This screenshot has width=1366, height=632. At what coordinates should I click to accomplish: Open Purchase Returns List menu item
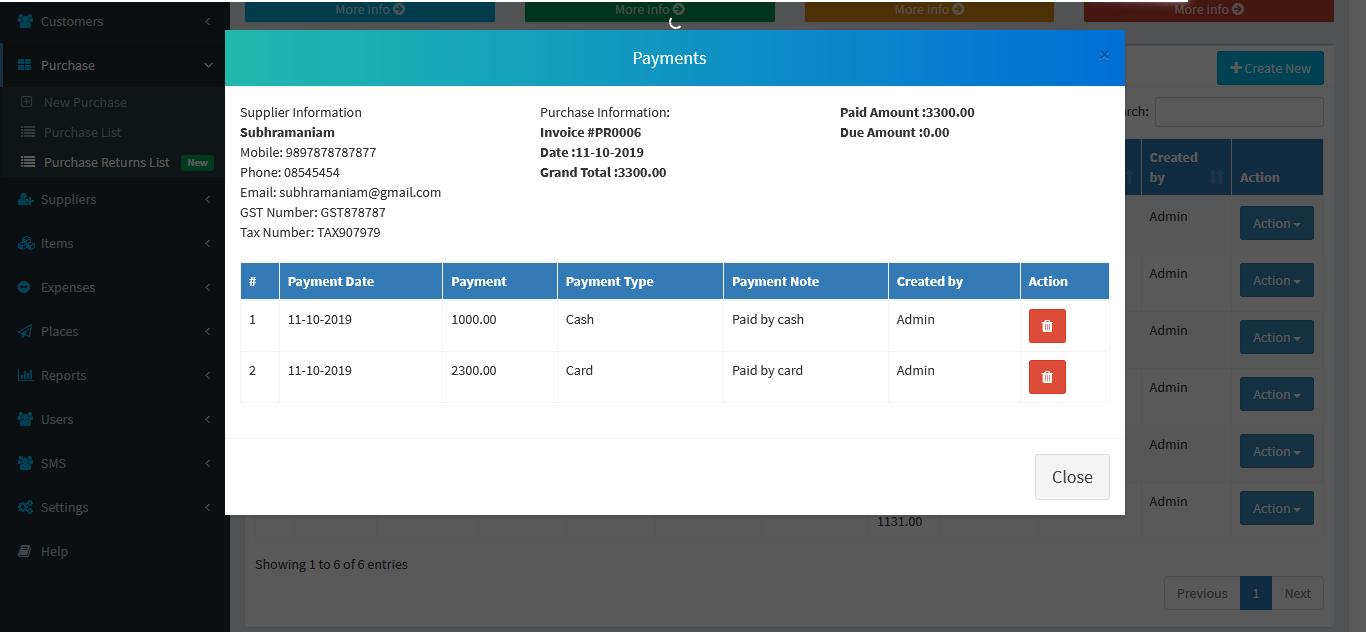[x=107, y=163]
